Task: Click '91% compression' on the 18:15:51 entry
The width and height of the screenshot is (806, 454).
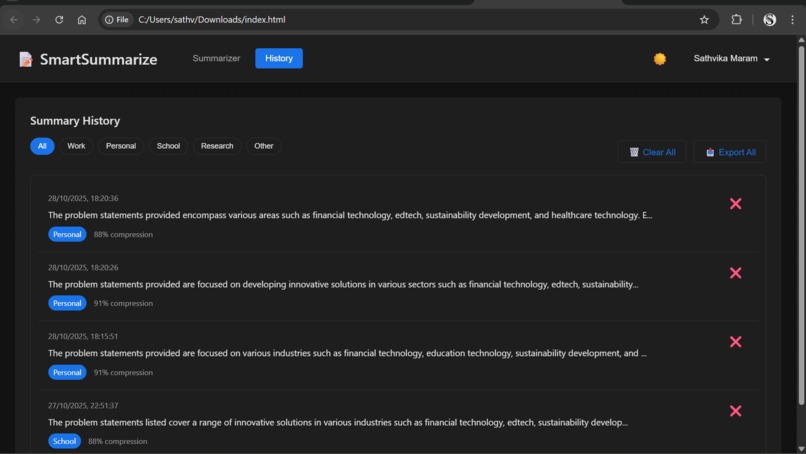Action: 123,372
